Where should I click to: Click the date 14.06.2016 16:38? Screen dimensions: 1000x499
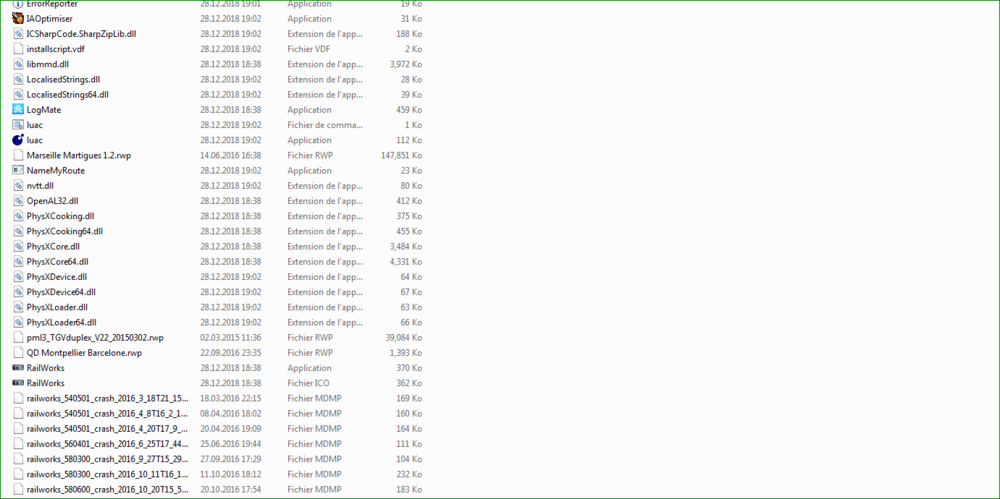coord(230,155)
